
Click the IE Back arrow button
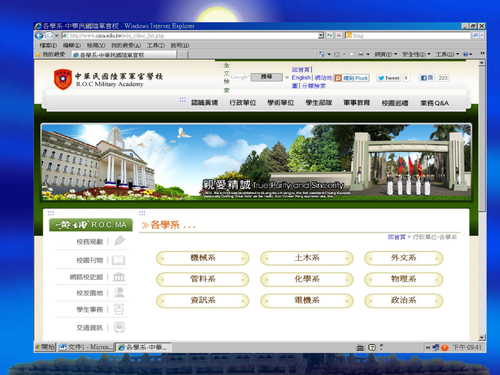coord(39,36)
